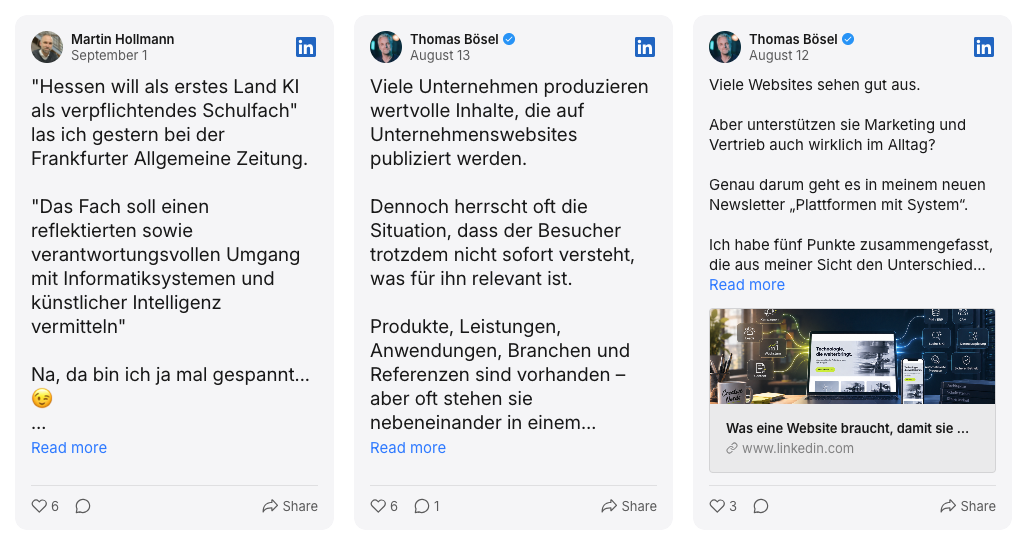
Task: Like Martin Hollmann's post via heart icon
Action: coord(39,506)
